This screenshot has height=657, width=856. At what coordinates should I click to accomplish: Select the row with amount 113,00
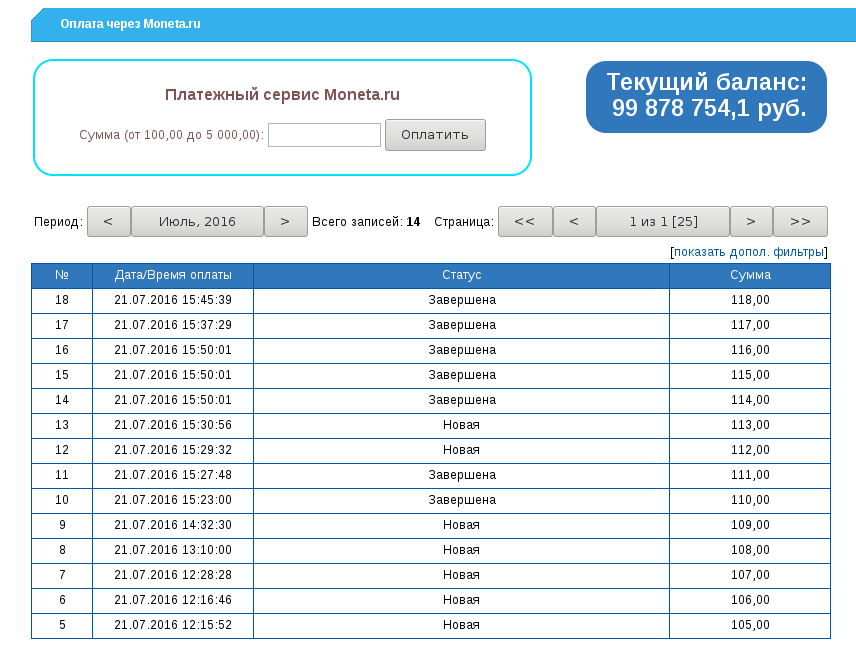(750, 425)
